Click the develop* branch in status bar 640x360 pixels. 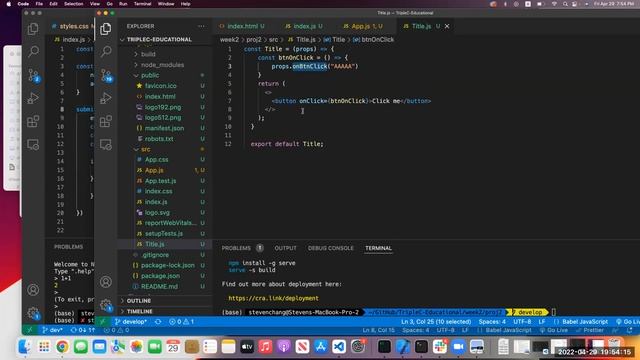(x=131, y=322)
